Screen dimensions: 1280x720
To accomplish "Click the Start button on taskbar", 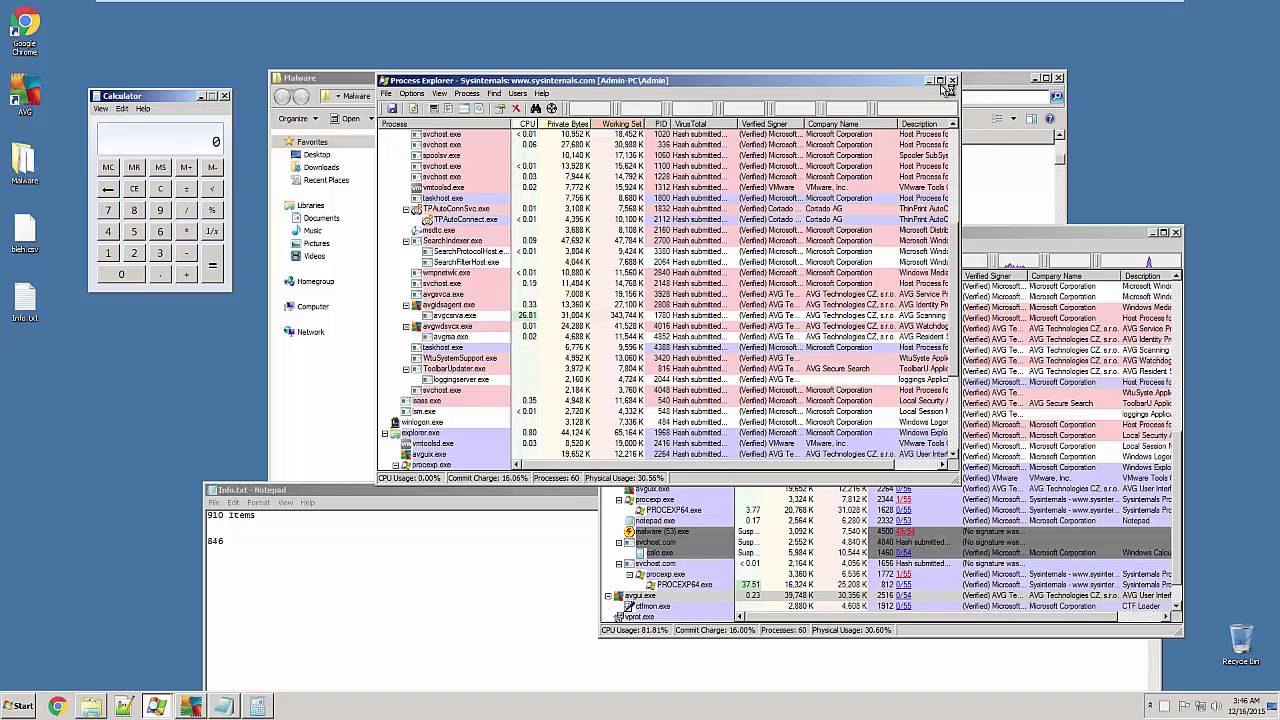I will point(18,706).
